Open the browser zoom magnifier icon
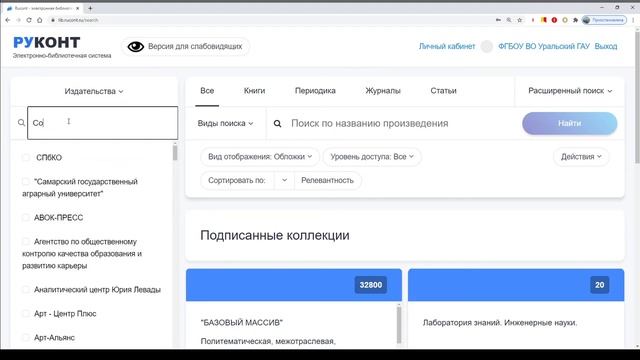The height and width of the screenshot is (360, 640). point(509,20)
